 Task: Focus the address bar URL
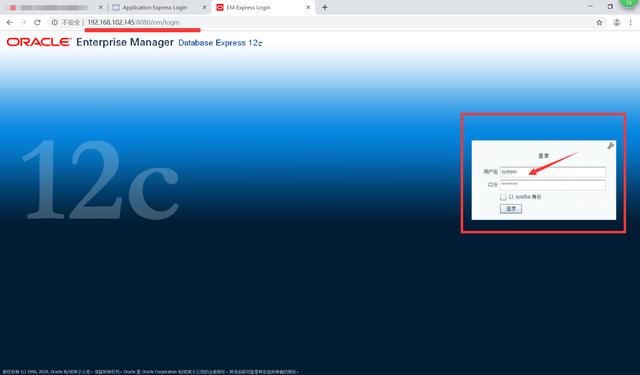(x=133, y=22)
